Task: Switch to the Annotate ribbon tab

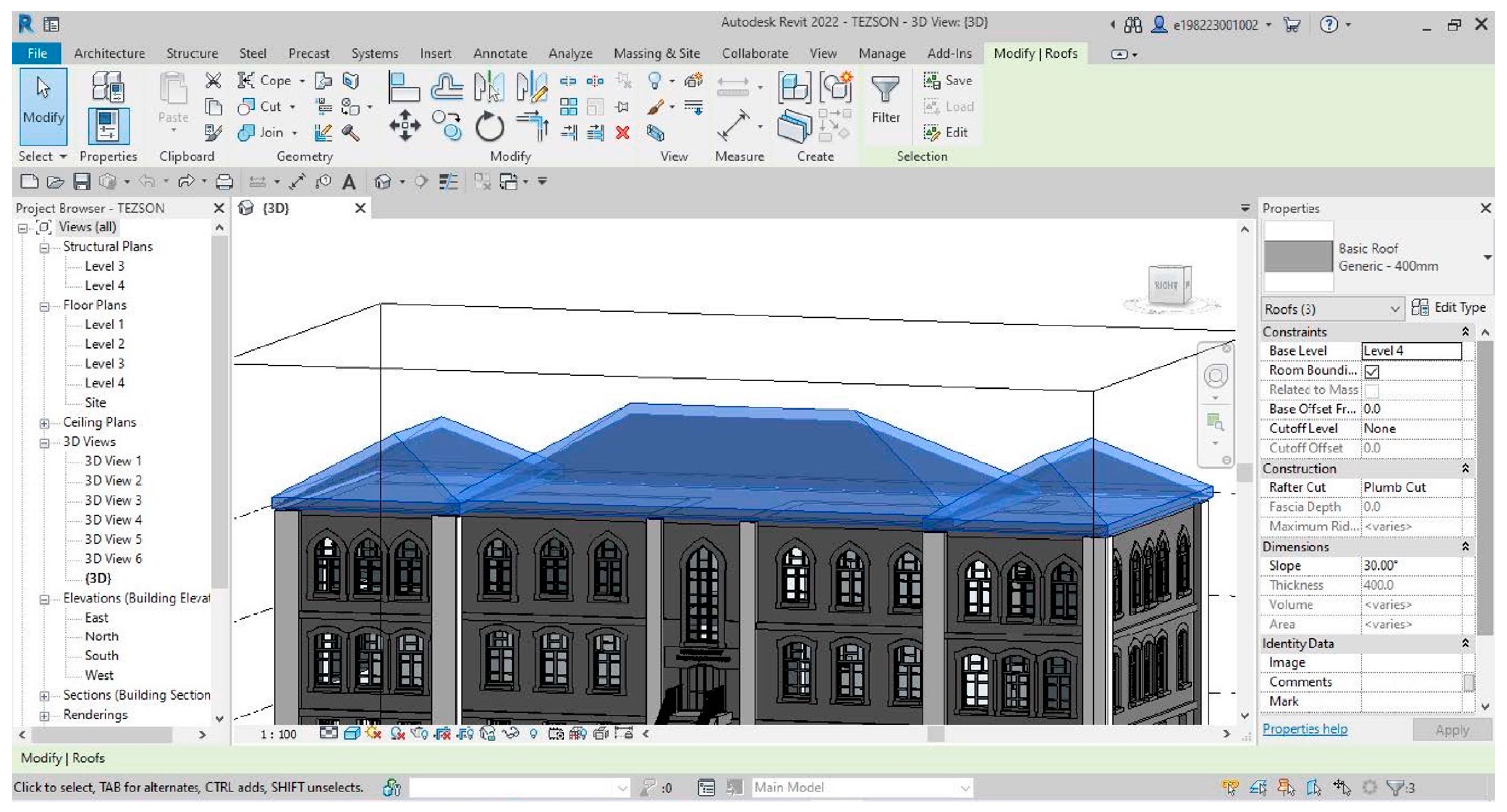Action: [500, 53]
